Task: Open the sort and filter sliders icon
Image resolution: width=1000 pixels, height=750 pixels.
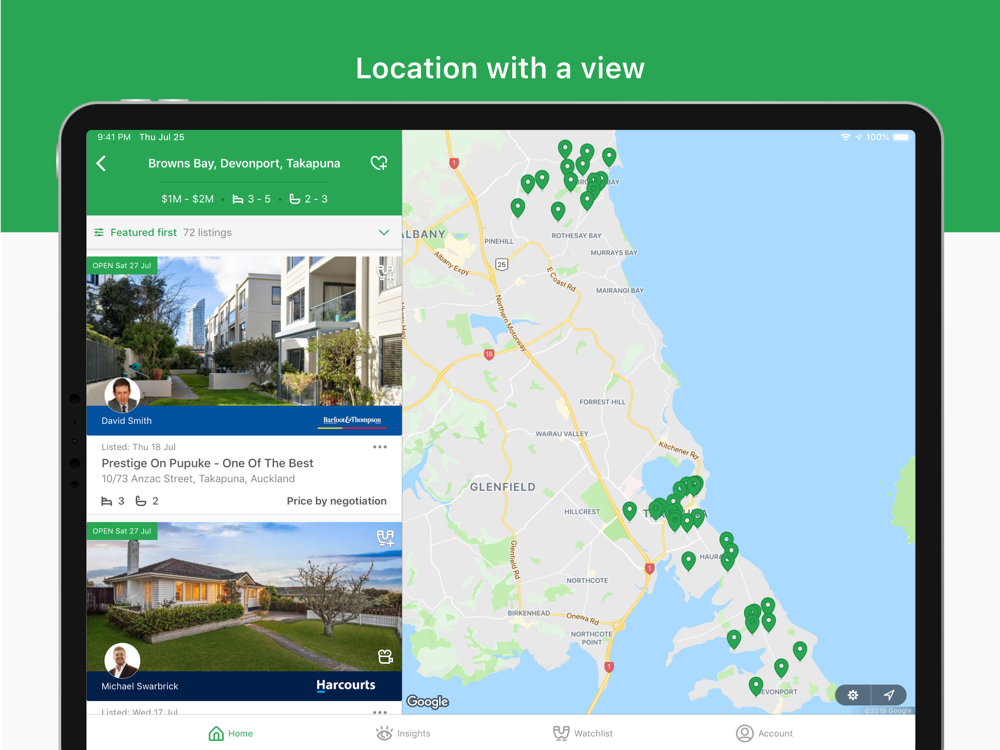Action: tap(99, 233)
